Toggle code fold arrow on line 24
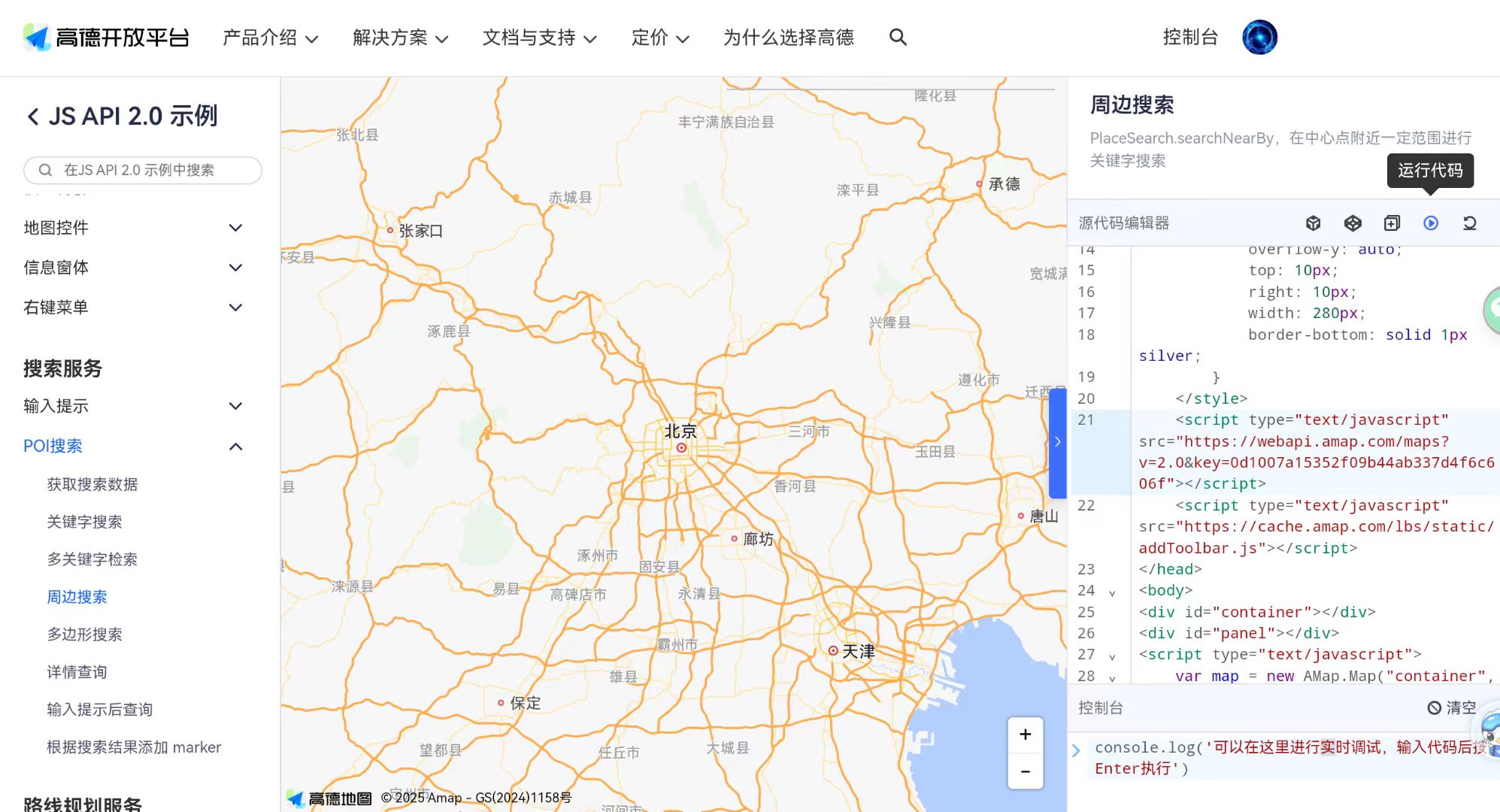The height and width of the screenshot is (812, 1500). [x=1112, y=592]
